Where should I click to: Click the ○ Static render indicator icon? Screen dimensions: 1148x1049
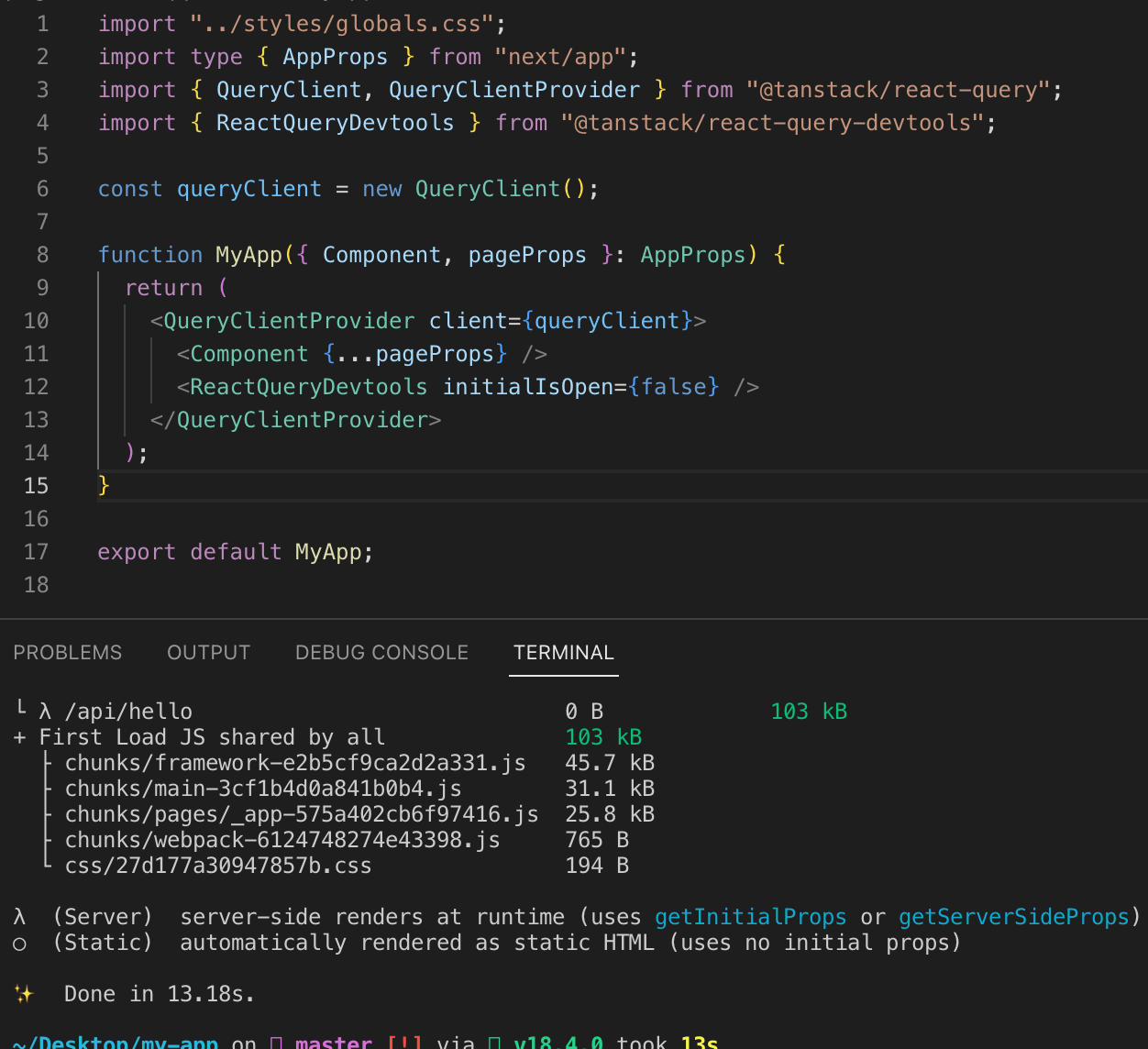19,942
